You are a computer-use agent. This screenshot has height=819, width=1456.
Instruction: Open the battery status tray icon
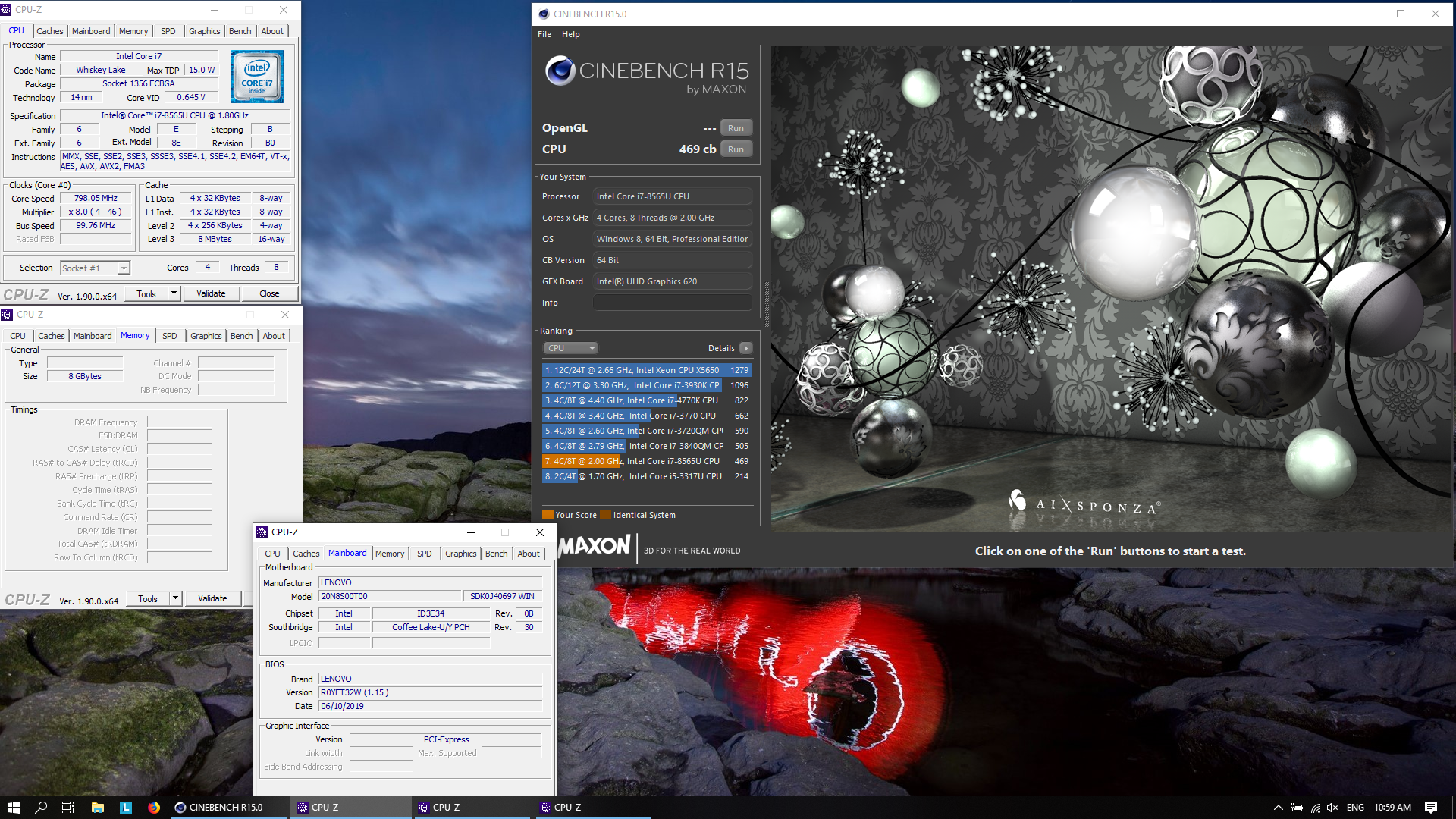point(1297,808)
